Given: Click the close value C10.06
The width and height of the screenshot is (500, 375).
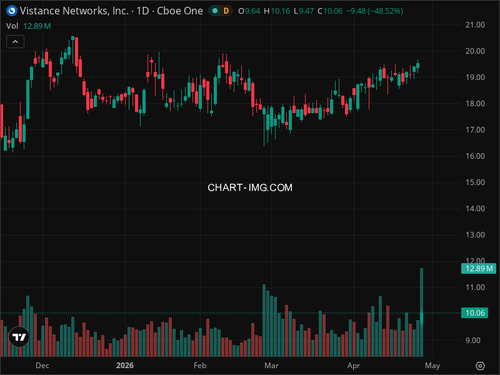Looking at the screenshot, I should click(330, 11).
